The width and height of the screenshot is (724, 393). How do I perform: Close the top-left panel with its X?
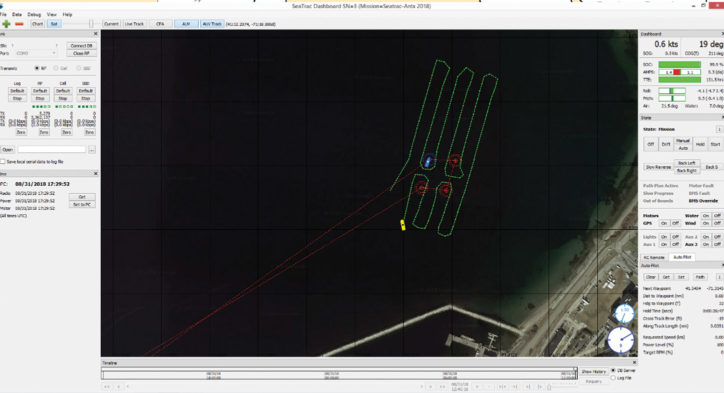tap(96, 34)
